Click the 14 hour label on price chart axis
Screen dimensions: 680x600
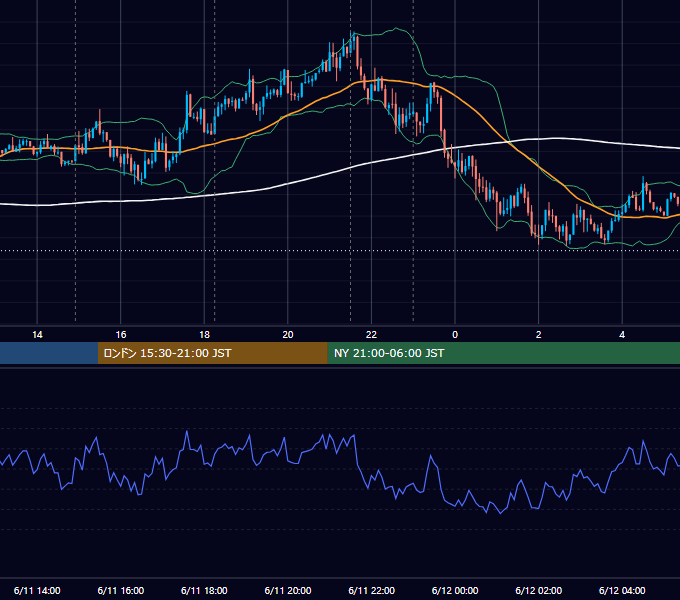[37, 335]
